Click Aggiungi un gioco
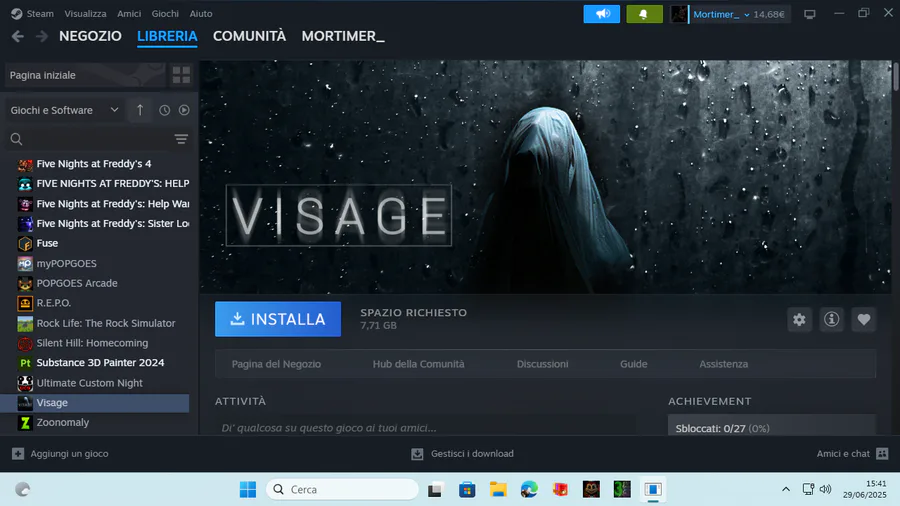900x506 pixels. (60, 454)
